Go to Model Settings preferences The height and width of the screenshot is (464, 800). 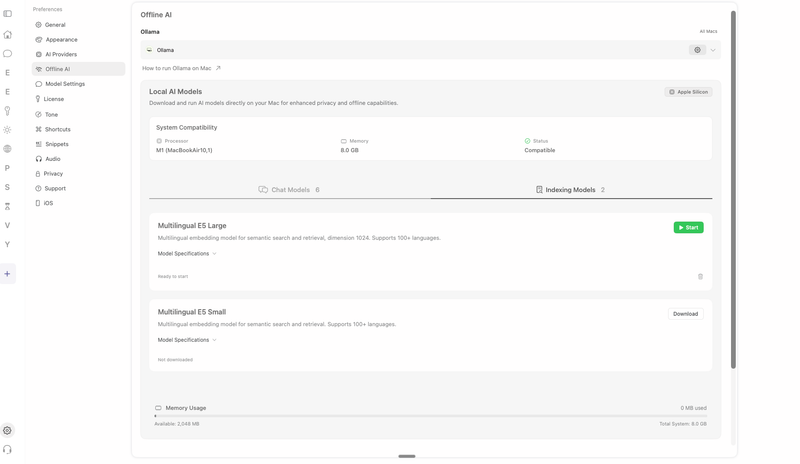64,84
